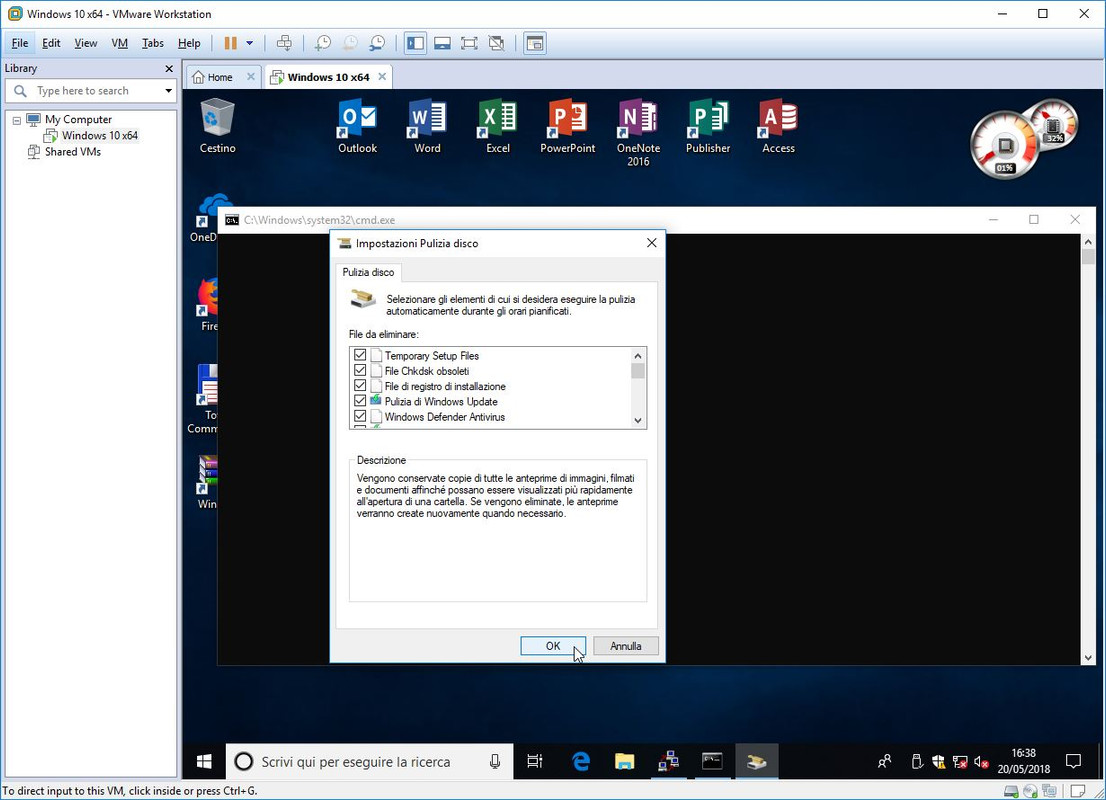Click the OneNote 2016 desktop shortcut
Image resolution: width=1106 pixels, height=800 pixels.
point(638,133)
